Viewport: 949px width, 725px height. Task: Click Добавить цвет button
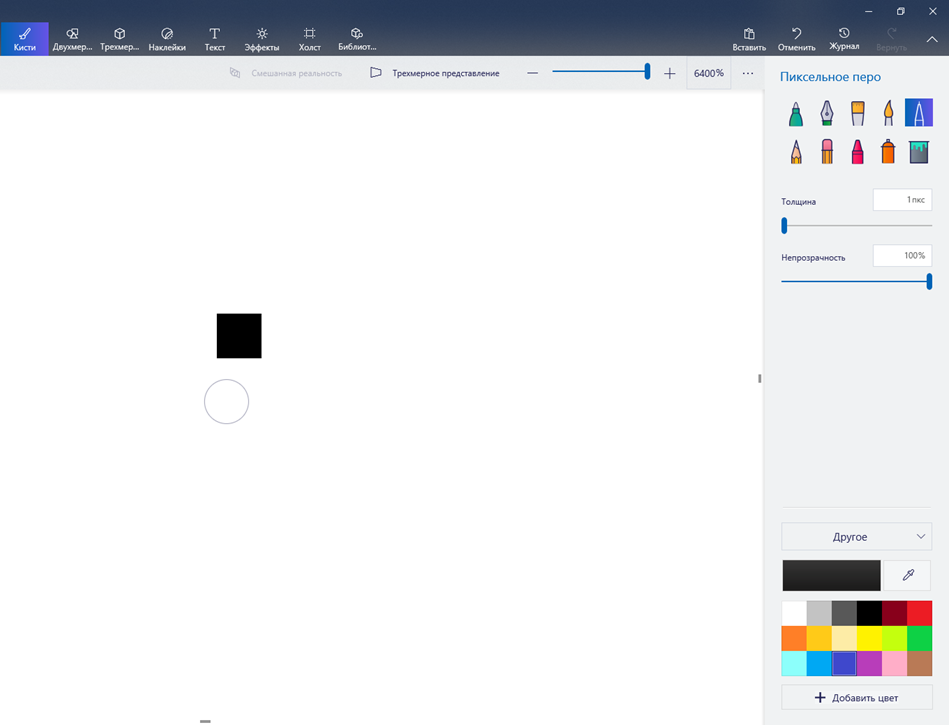click(x=856, y=697)
